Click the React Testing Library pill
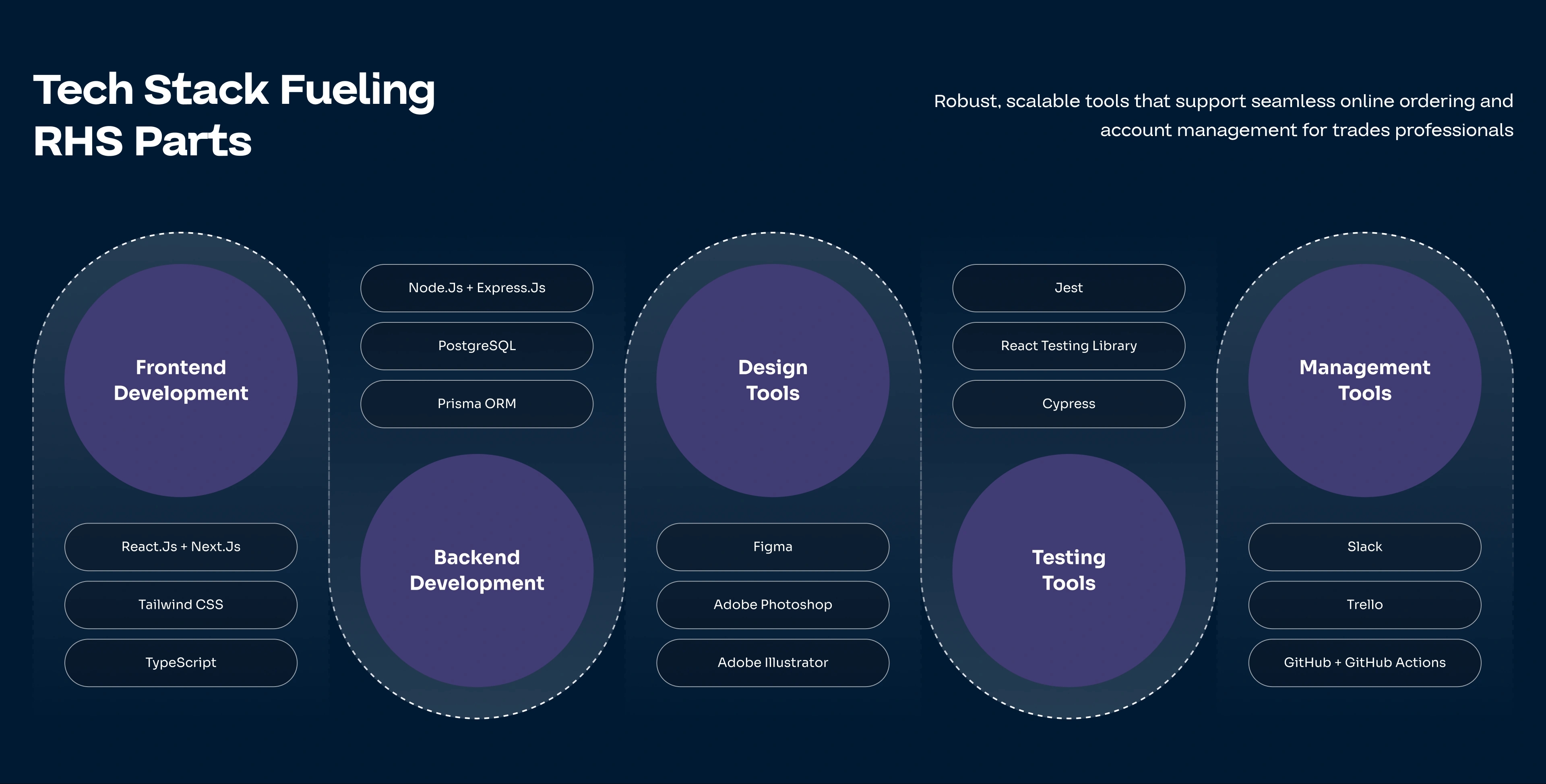 click(1068, 345)
